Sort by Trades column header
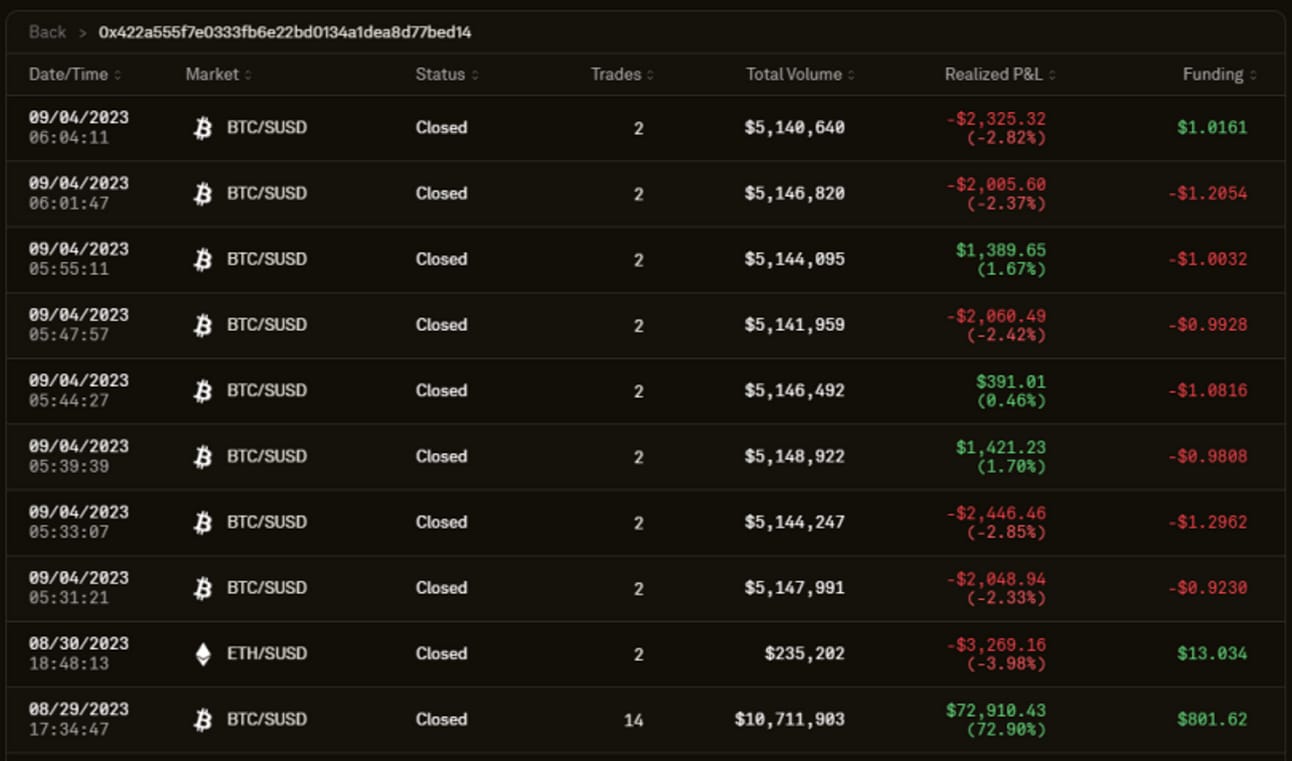 622,74
